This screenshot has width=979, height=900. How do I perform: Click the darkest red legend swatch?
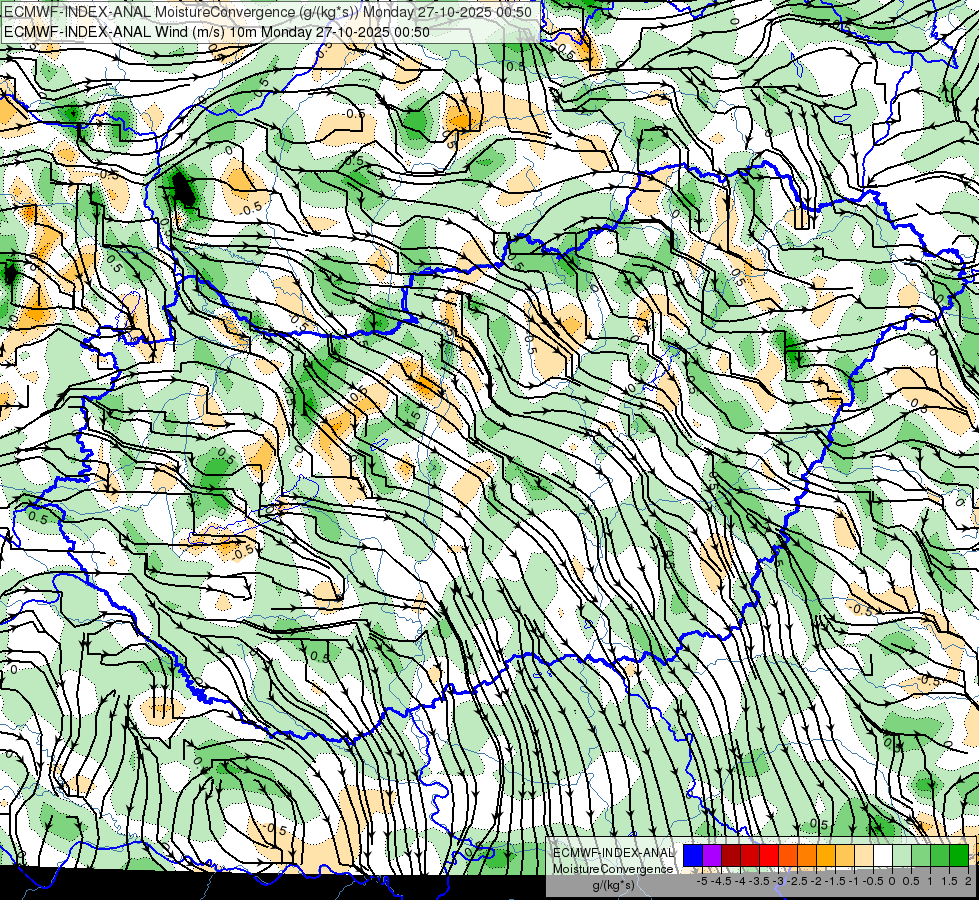731,855
